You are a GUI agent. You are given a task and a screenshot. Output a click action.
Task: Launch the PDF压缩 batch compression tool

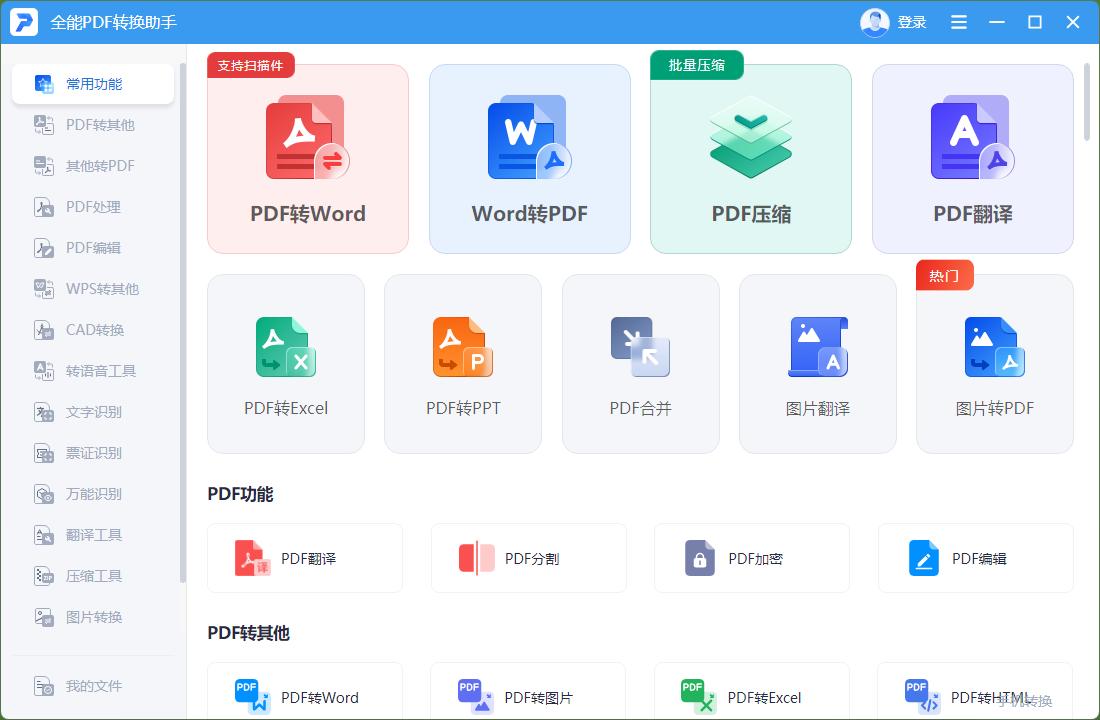pos(751,160)
